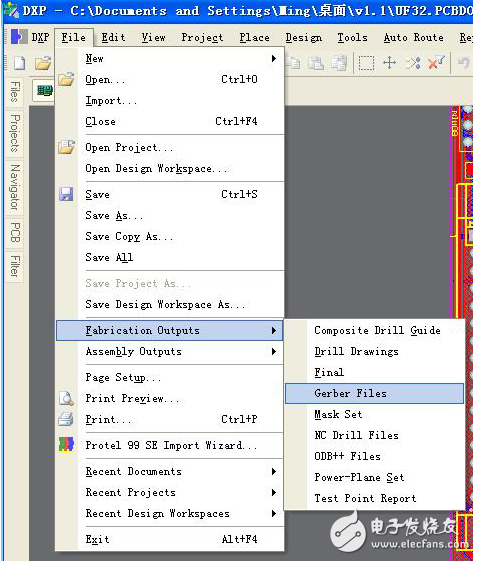Open the Design menu

303,37
